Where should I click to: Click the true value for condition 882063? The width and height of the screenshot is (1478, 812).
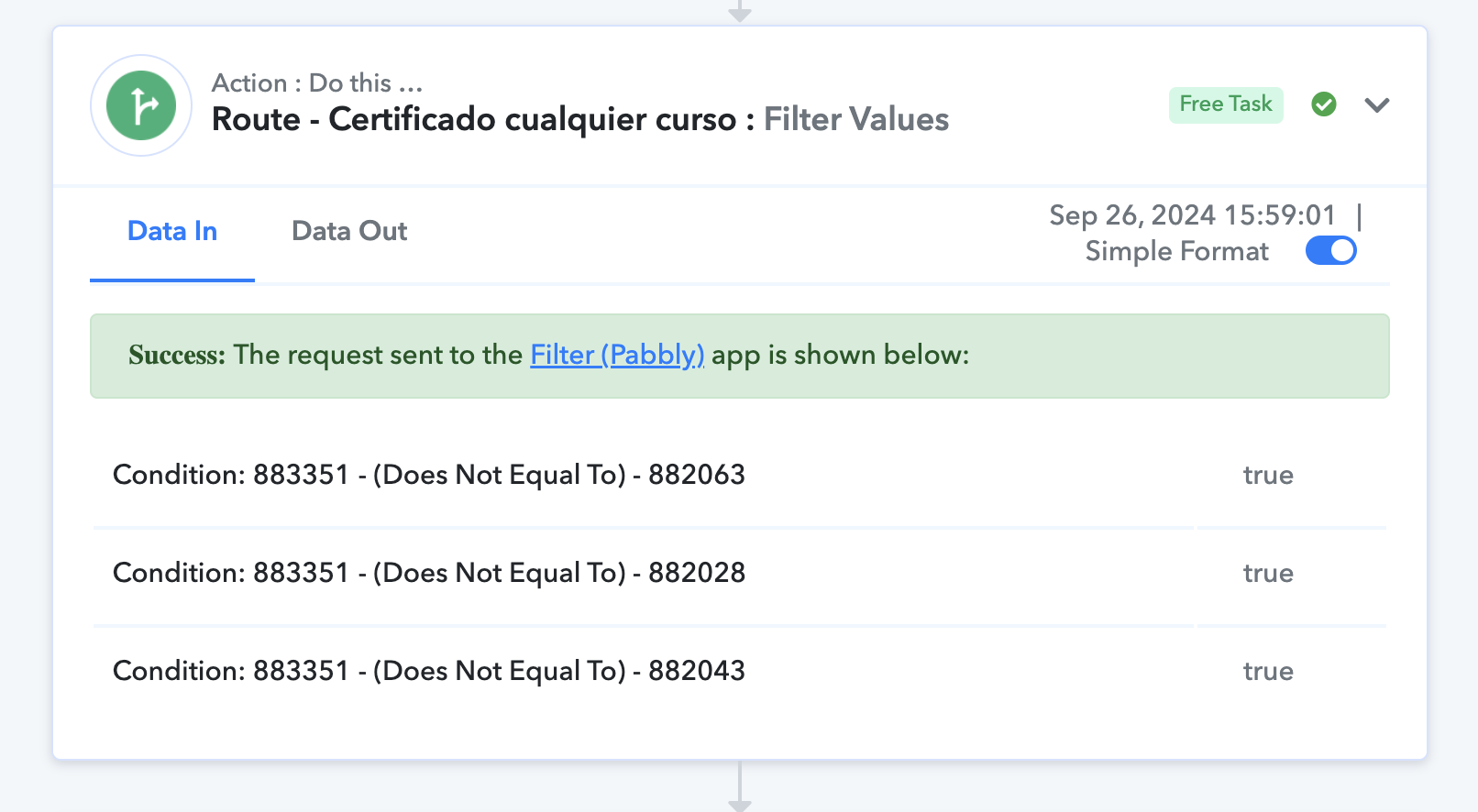(1268, 476)
